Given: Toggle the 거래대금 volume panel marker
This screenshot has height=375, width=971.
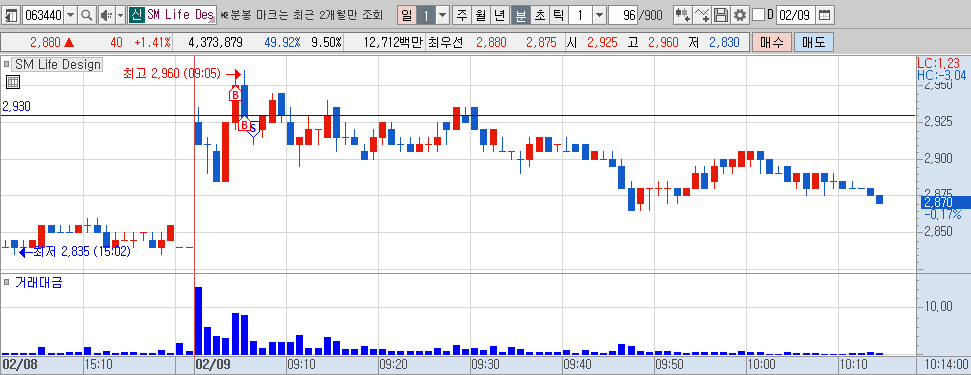Looking at the screenshot, I should (x=7, y=282).
